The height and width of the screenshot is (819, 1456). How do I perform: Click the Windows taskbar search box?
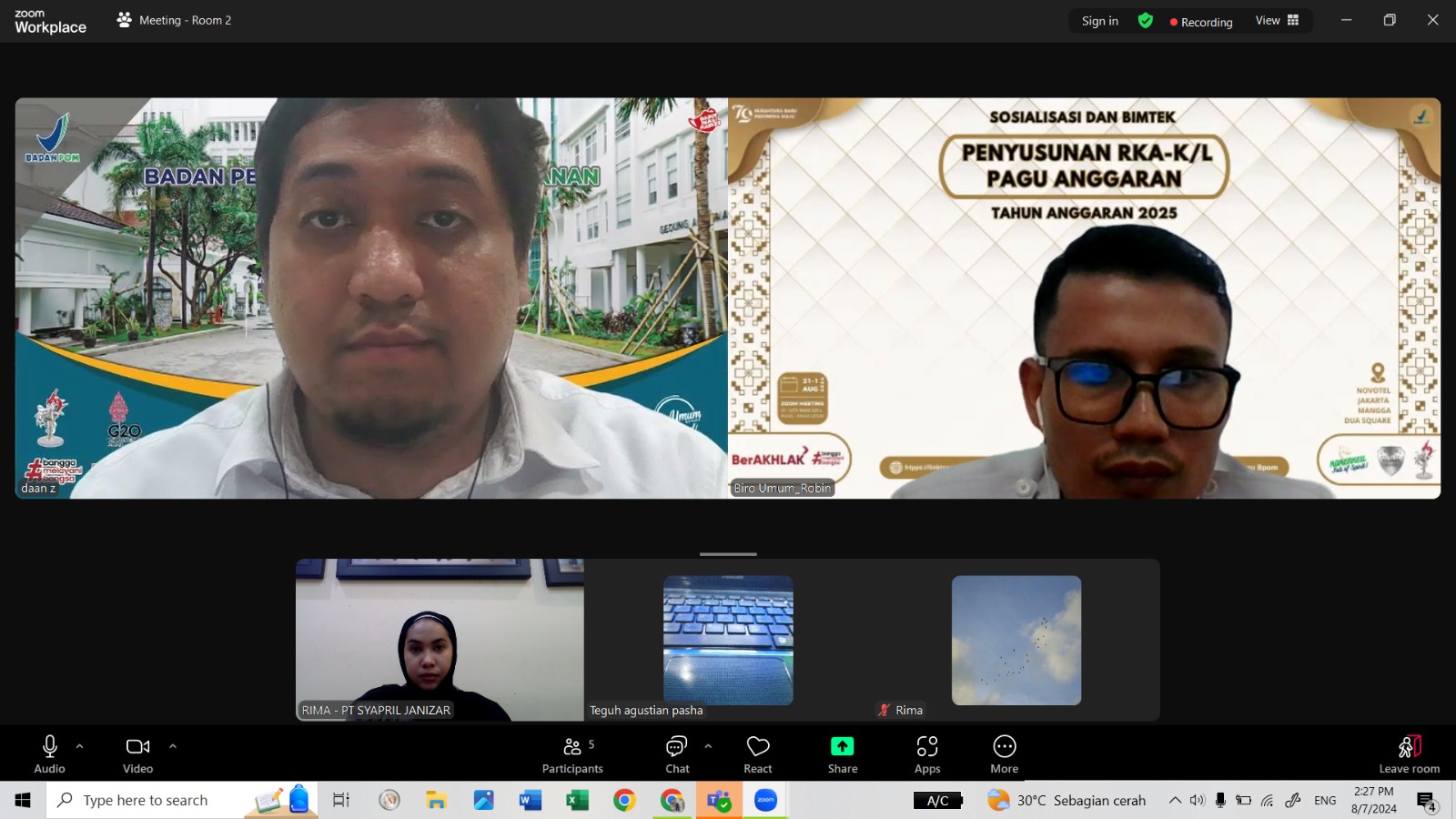(x=146, y=800)
